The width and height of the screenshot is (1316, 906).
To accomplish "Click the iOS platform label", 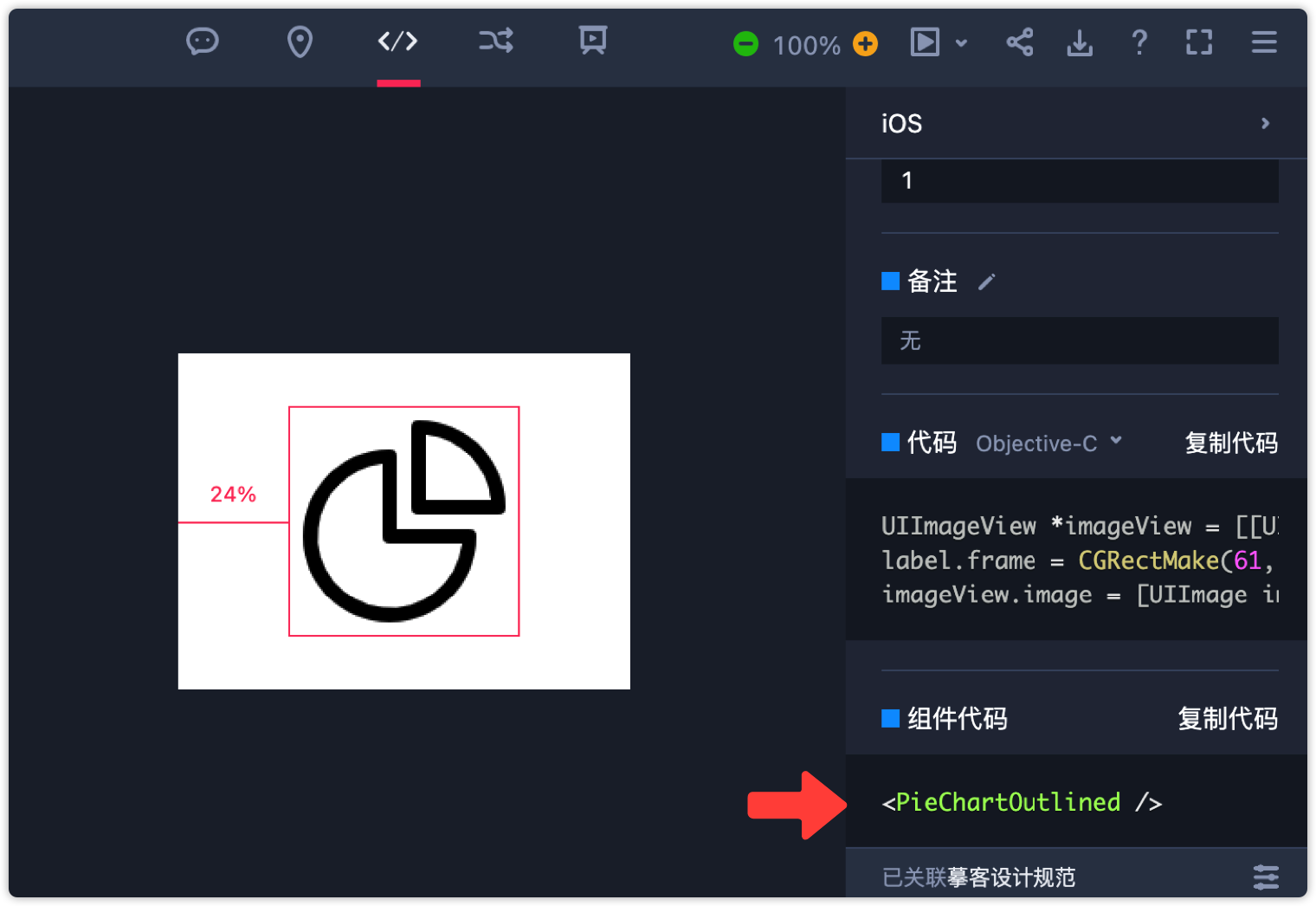I will point(901,124).
